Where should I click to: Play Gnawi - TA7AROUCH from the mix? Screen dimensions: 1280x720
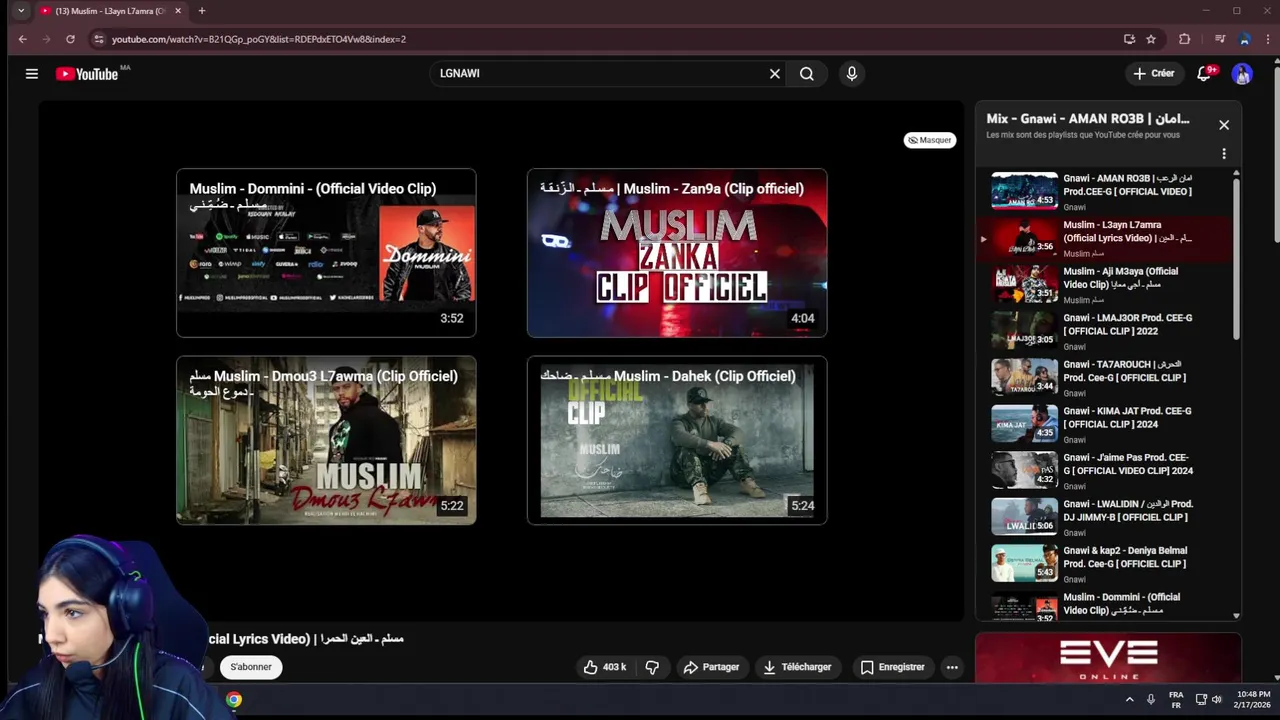[x=1104, y=378]
